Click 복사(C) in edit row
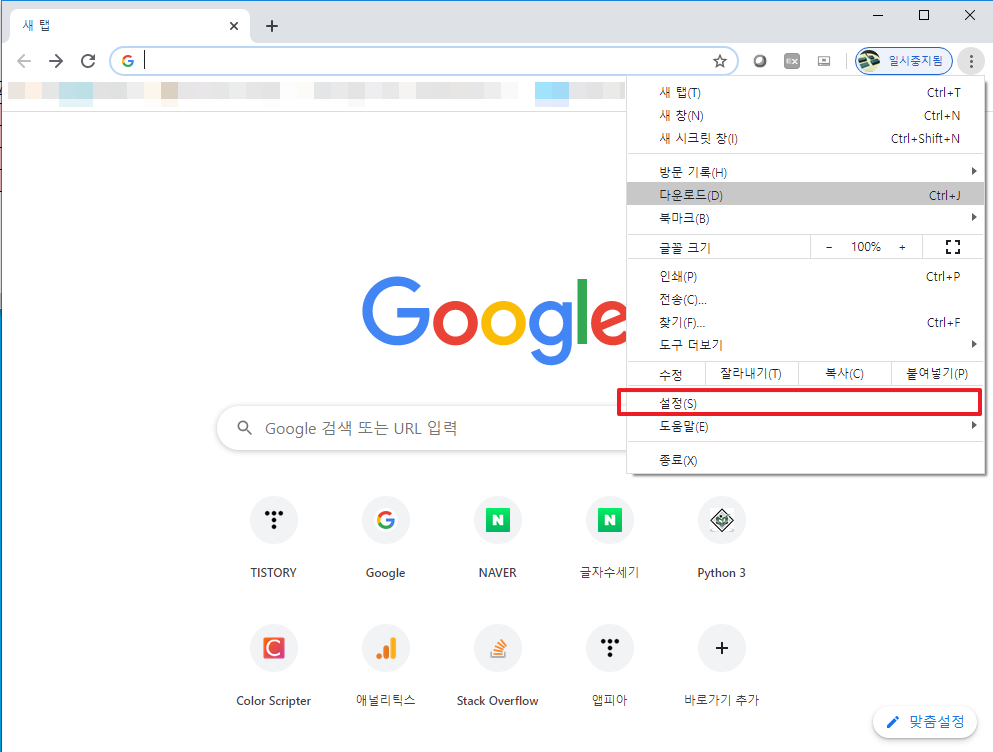993x752 pixels. [x=844, y=374]
